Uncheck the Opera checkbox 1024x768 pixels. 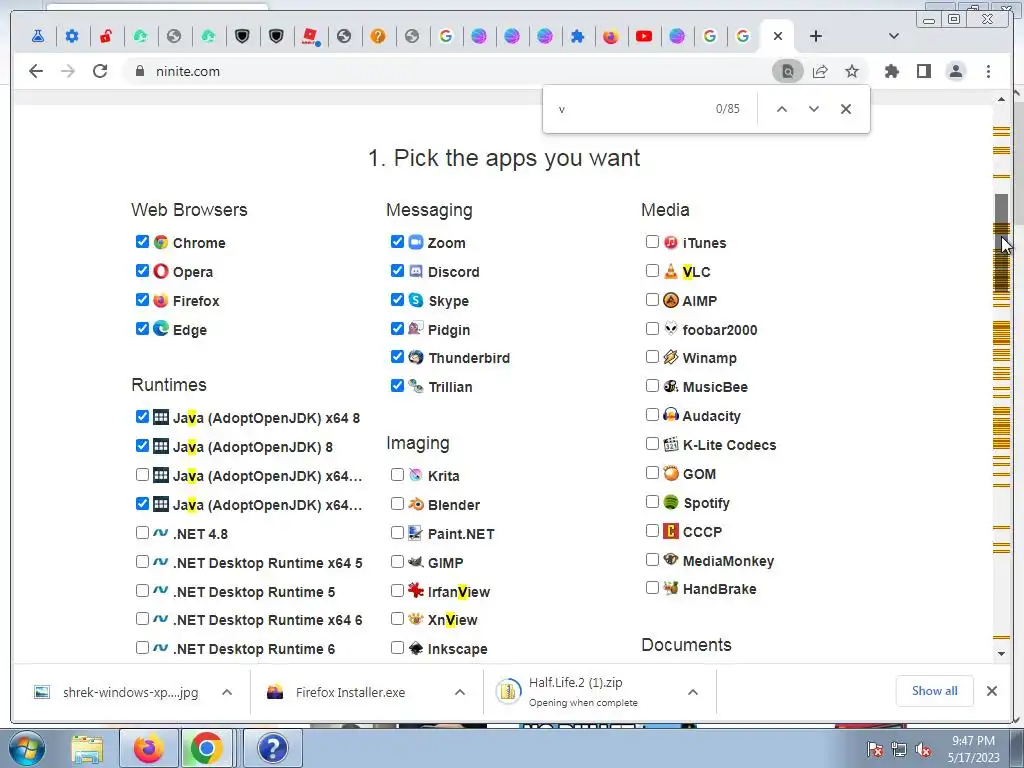(142, 270)
